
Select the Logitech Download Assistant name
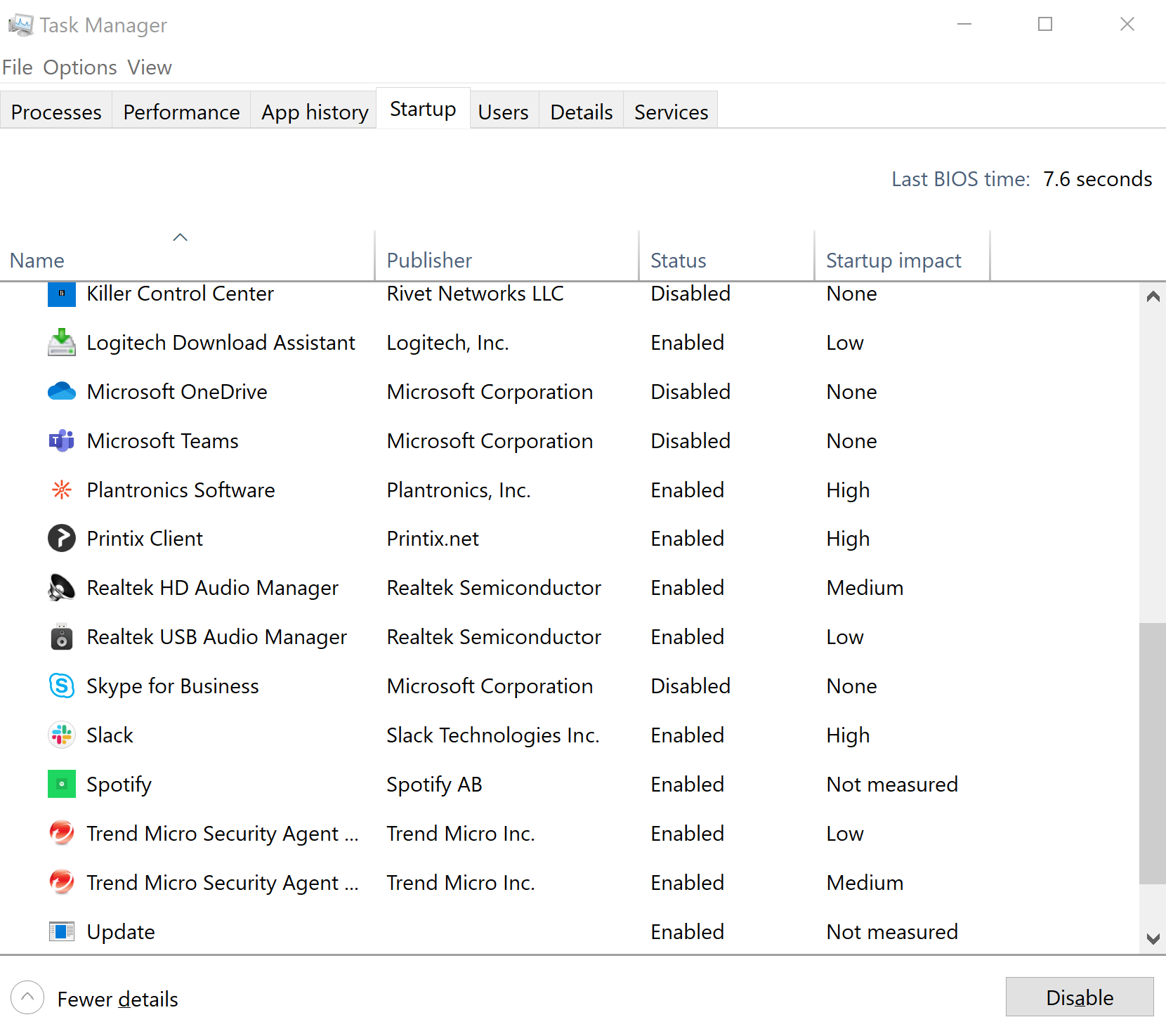pyautogui.click(x=221, y=343)
